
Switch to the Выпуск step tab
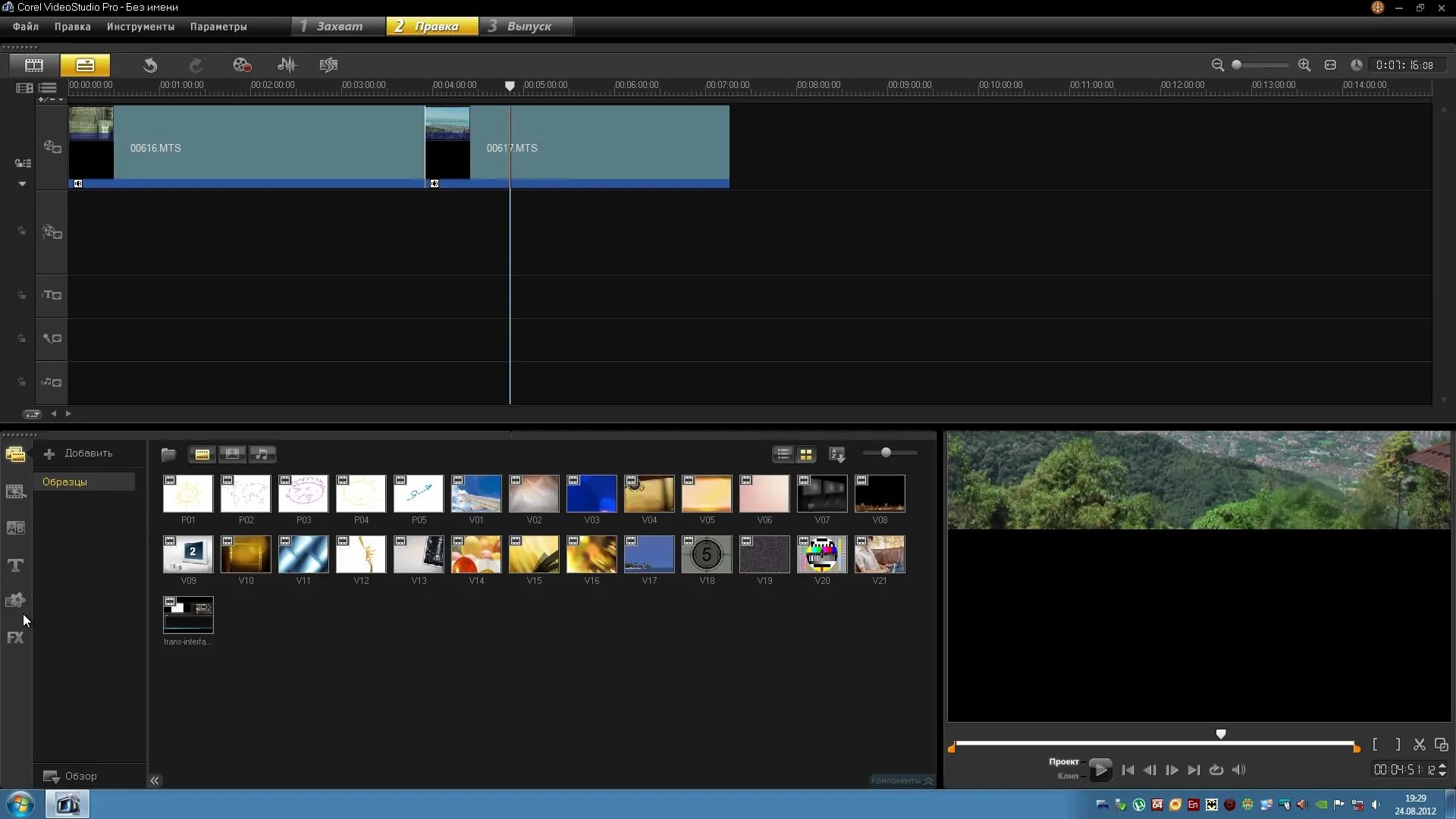pos(528,27)
